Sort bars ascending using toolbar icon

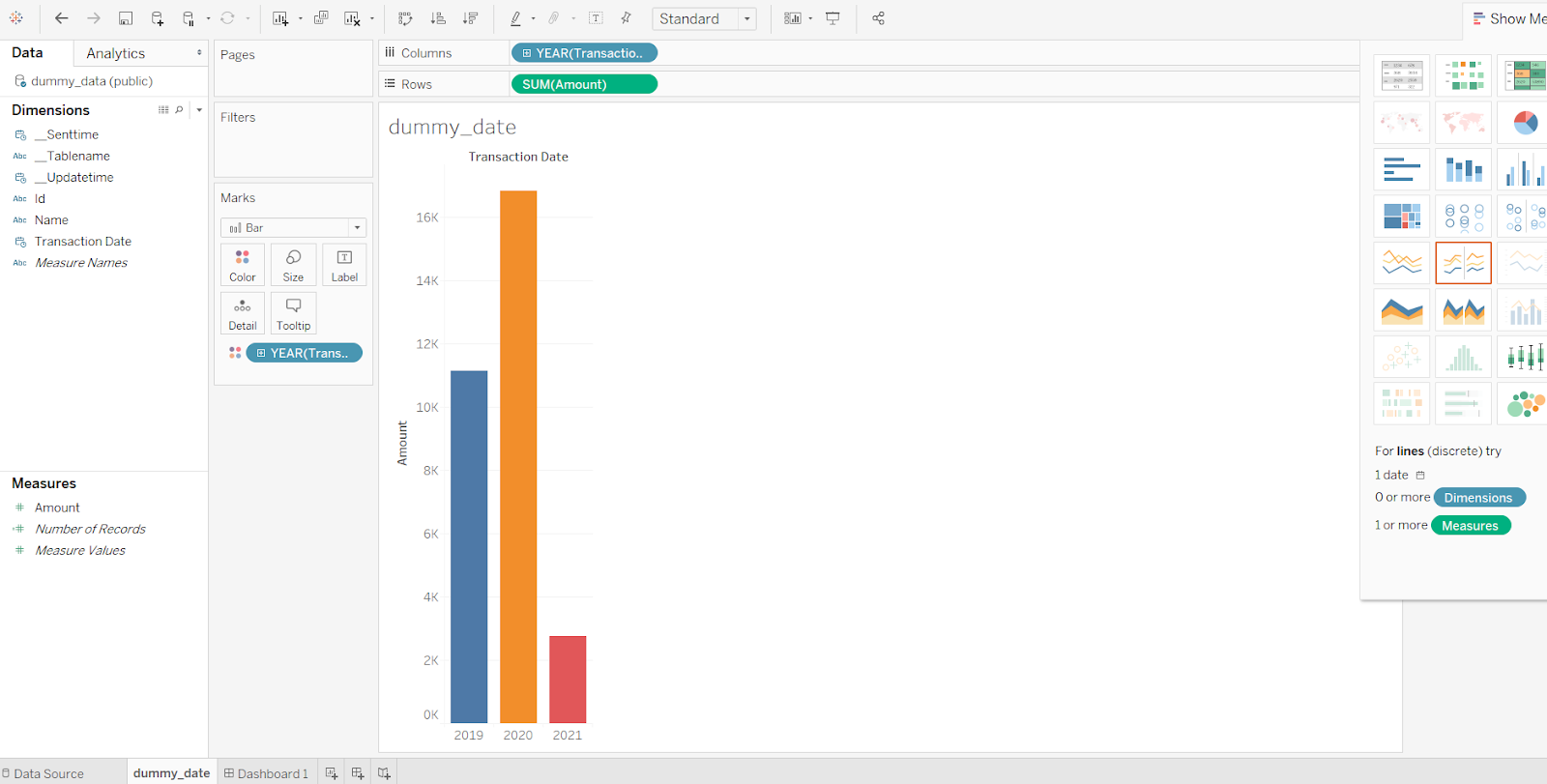coord(438,18)
